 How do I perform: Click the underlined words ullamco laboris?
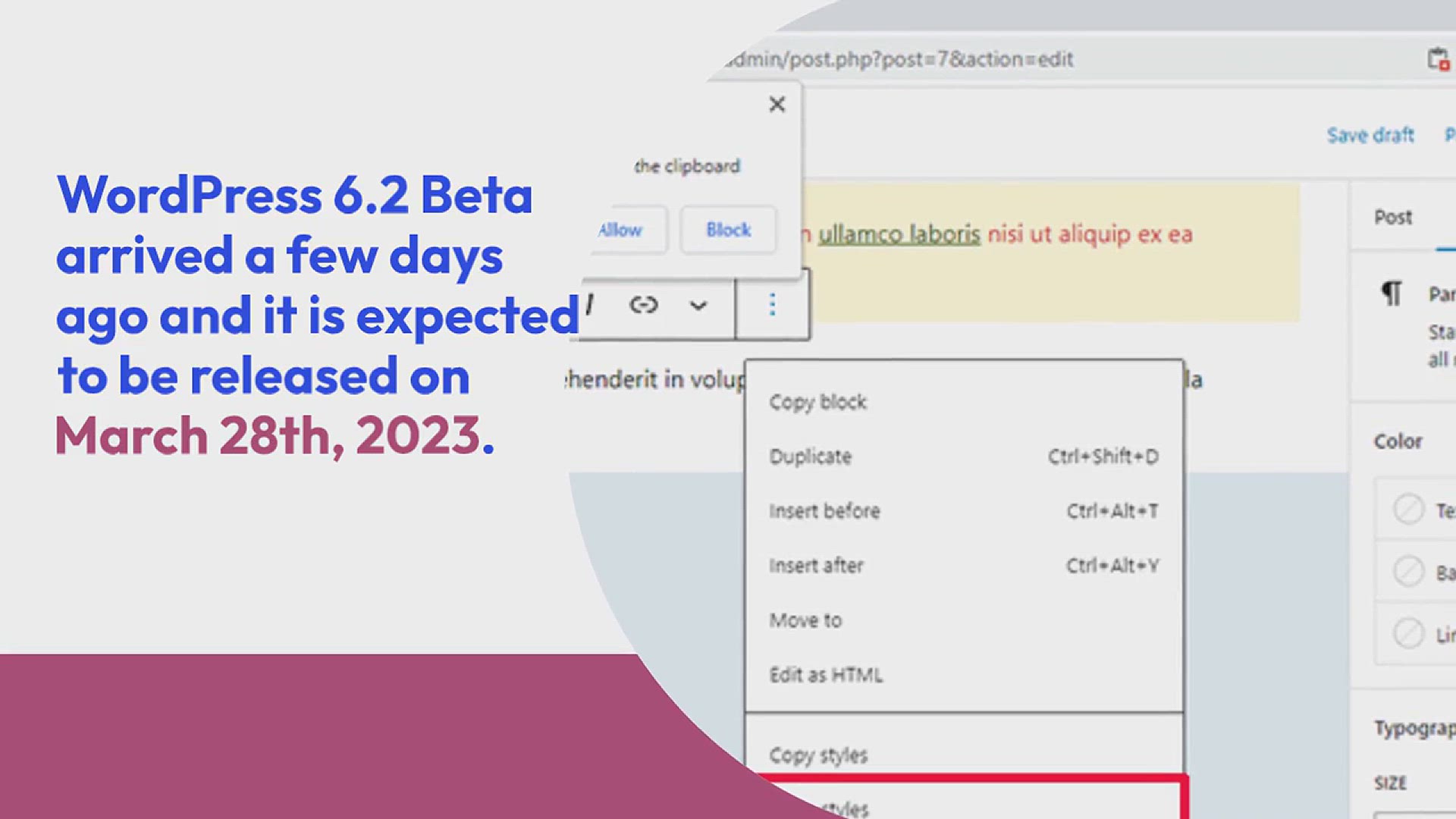(x=899, y=234)
